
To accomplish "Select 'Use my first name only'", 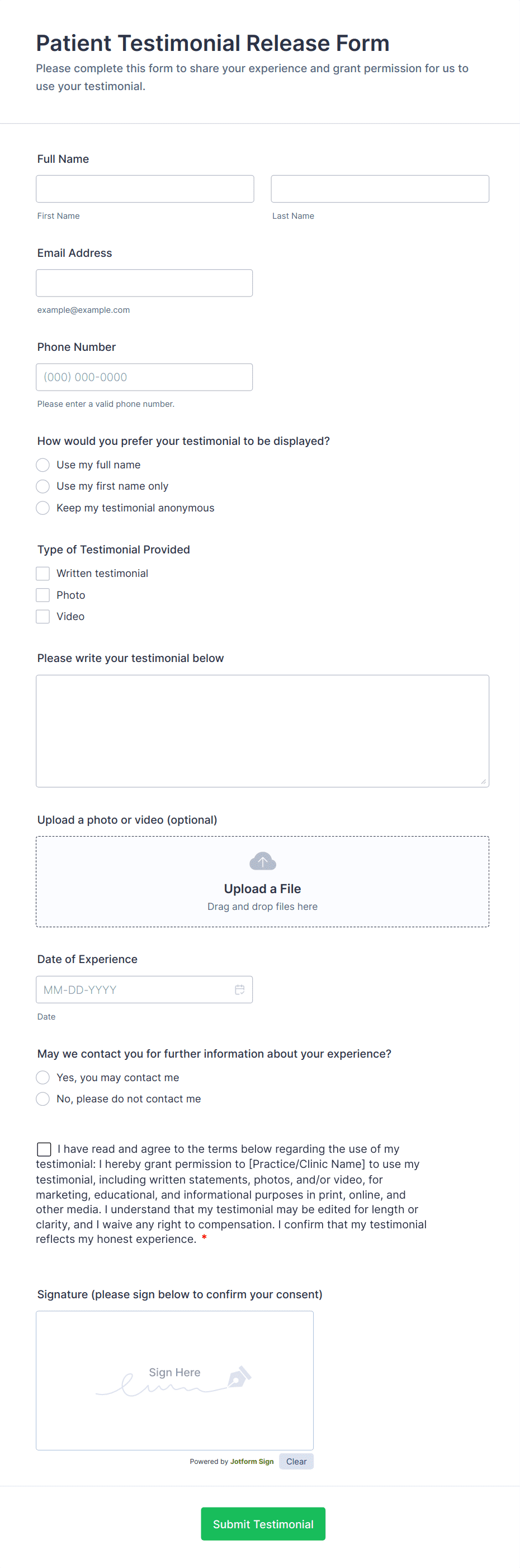I will click(42, 486).
